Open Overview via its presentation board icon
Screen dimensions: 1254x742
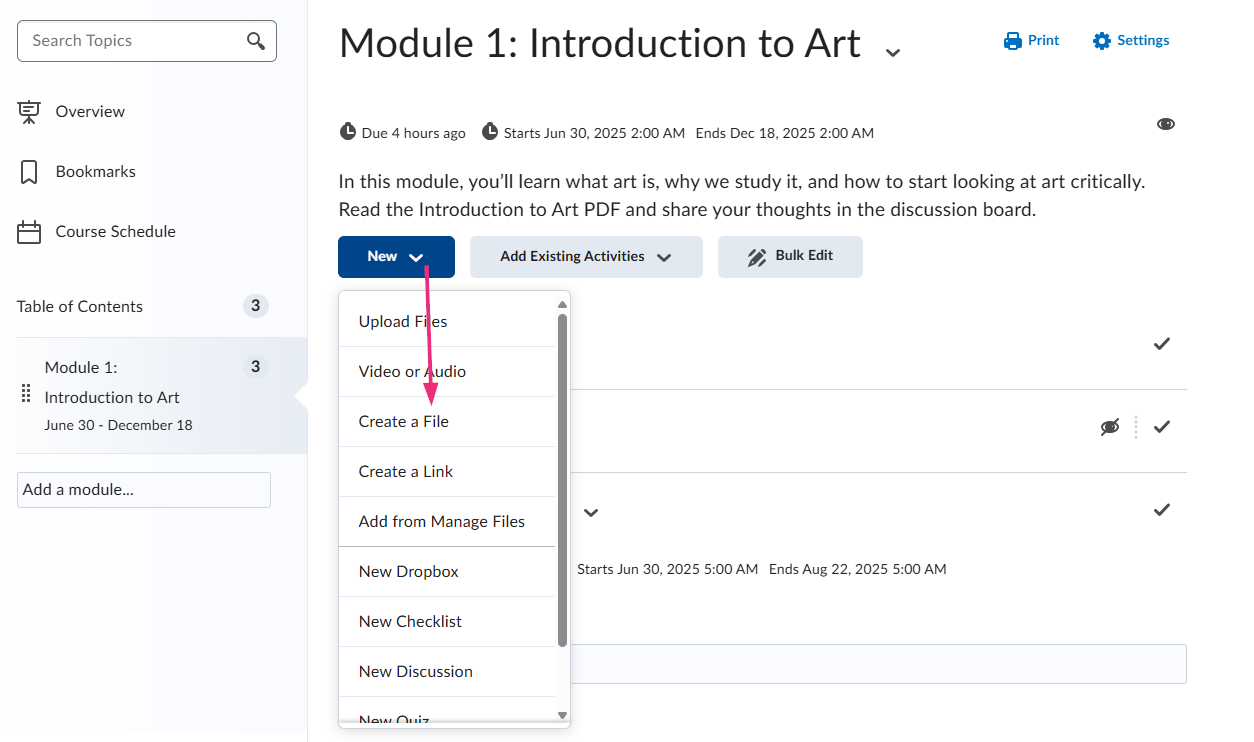pos(29,112)
